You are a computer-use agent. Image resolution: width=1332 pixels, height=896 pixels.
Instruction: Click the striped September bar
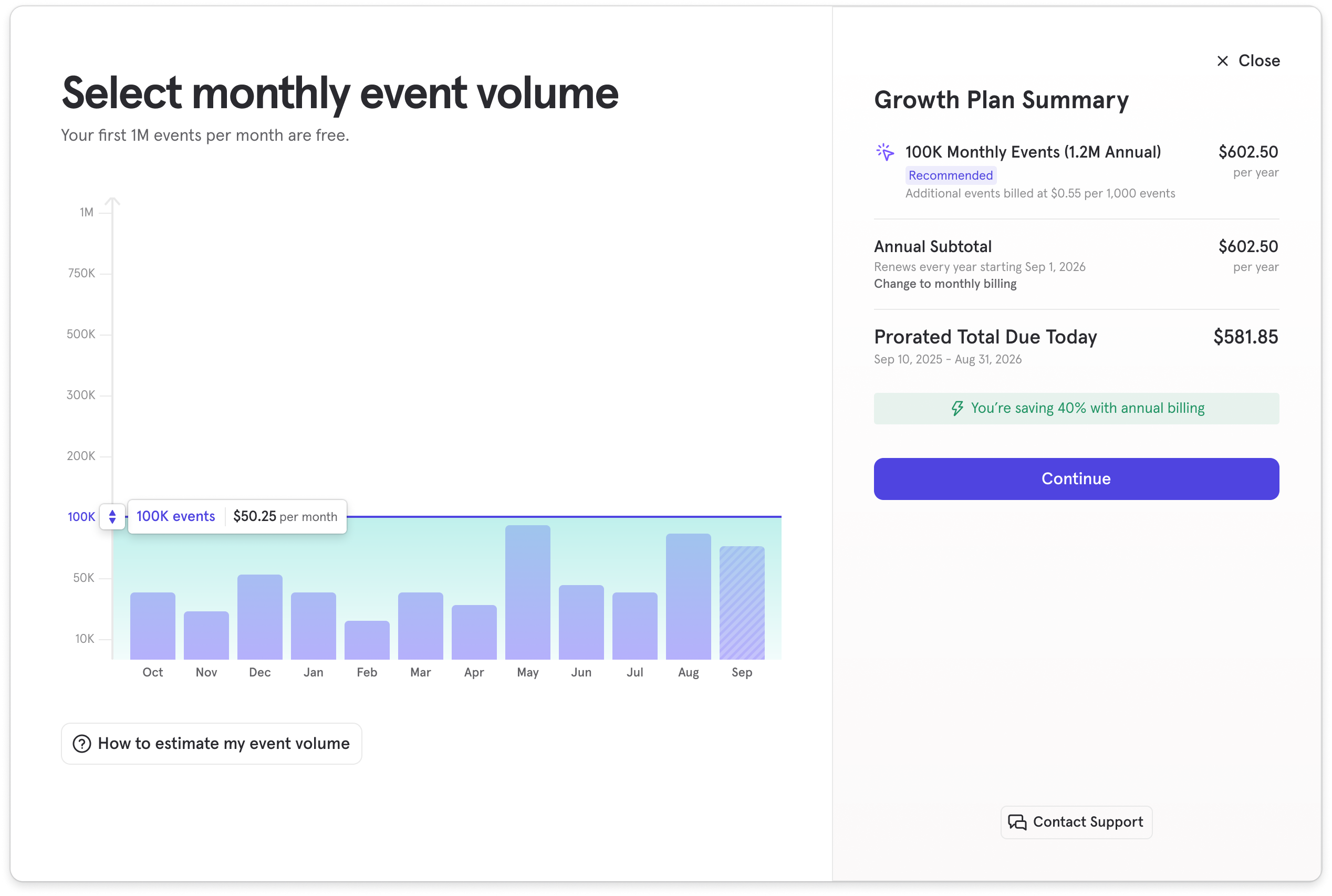(742, 602)
